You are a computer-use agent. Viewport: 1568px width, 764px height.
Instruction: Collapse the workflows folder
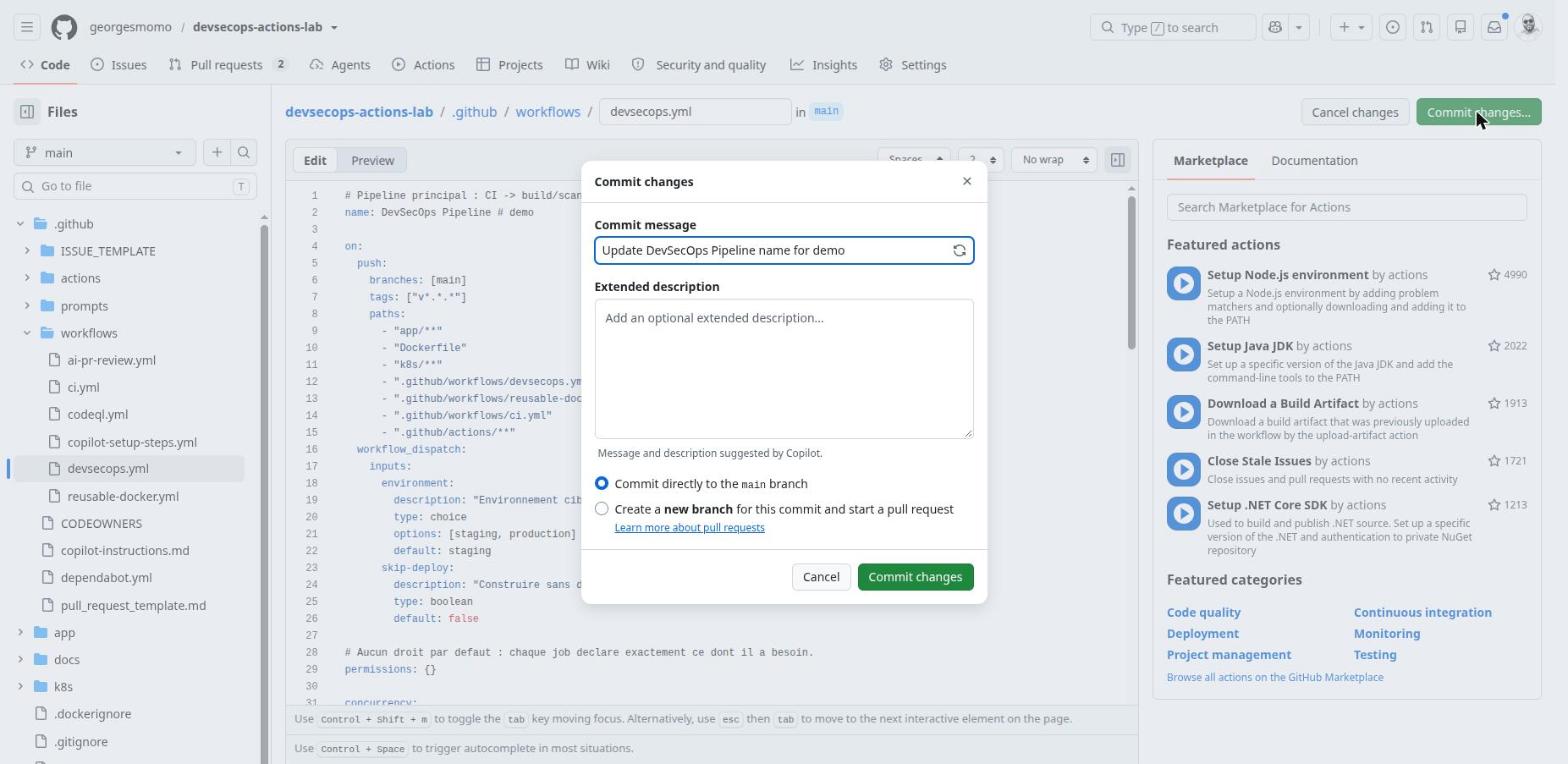click(x=27, y=333)
